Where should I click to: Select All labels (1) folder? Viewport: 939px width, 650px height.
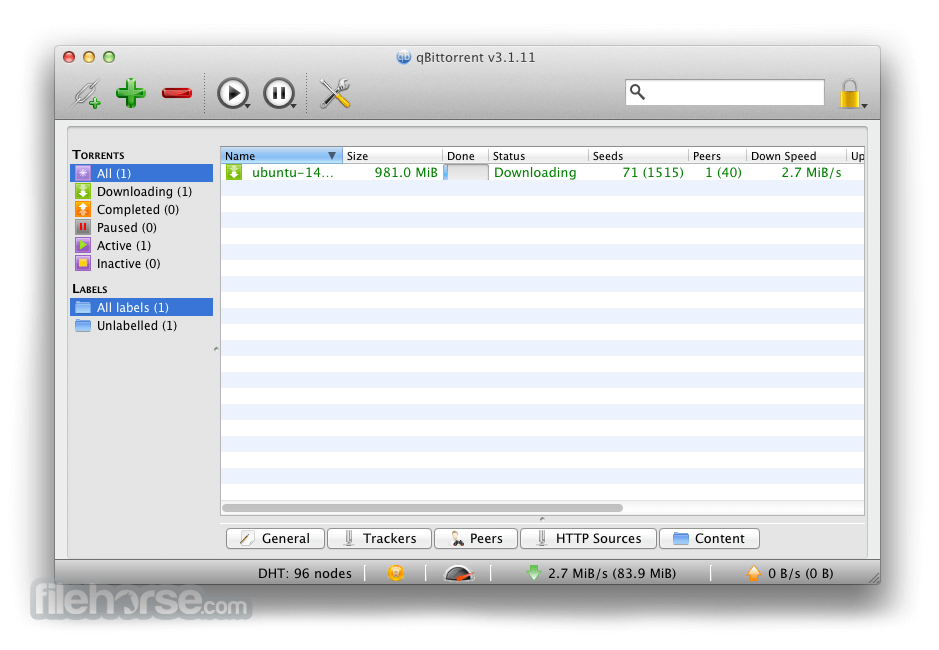point(141,307)
